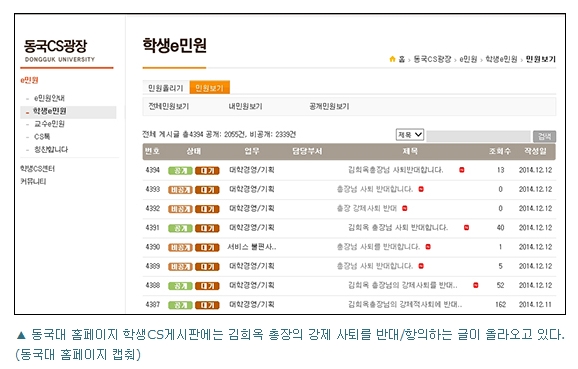Click the 번호 column header
578x369 pixels.
[153, 151]
